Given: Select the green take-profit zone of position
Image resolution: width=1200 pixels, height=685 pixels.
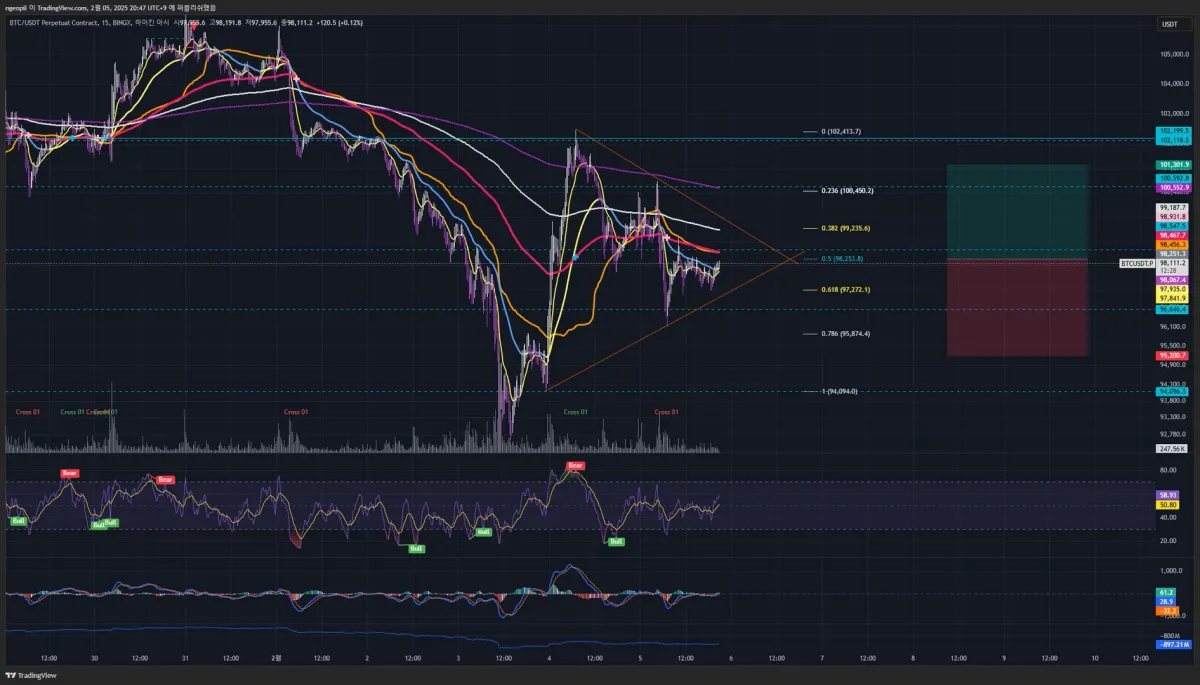Looking at the screenshot, I should pos(1017,213).
